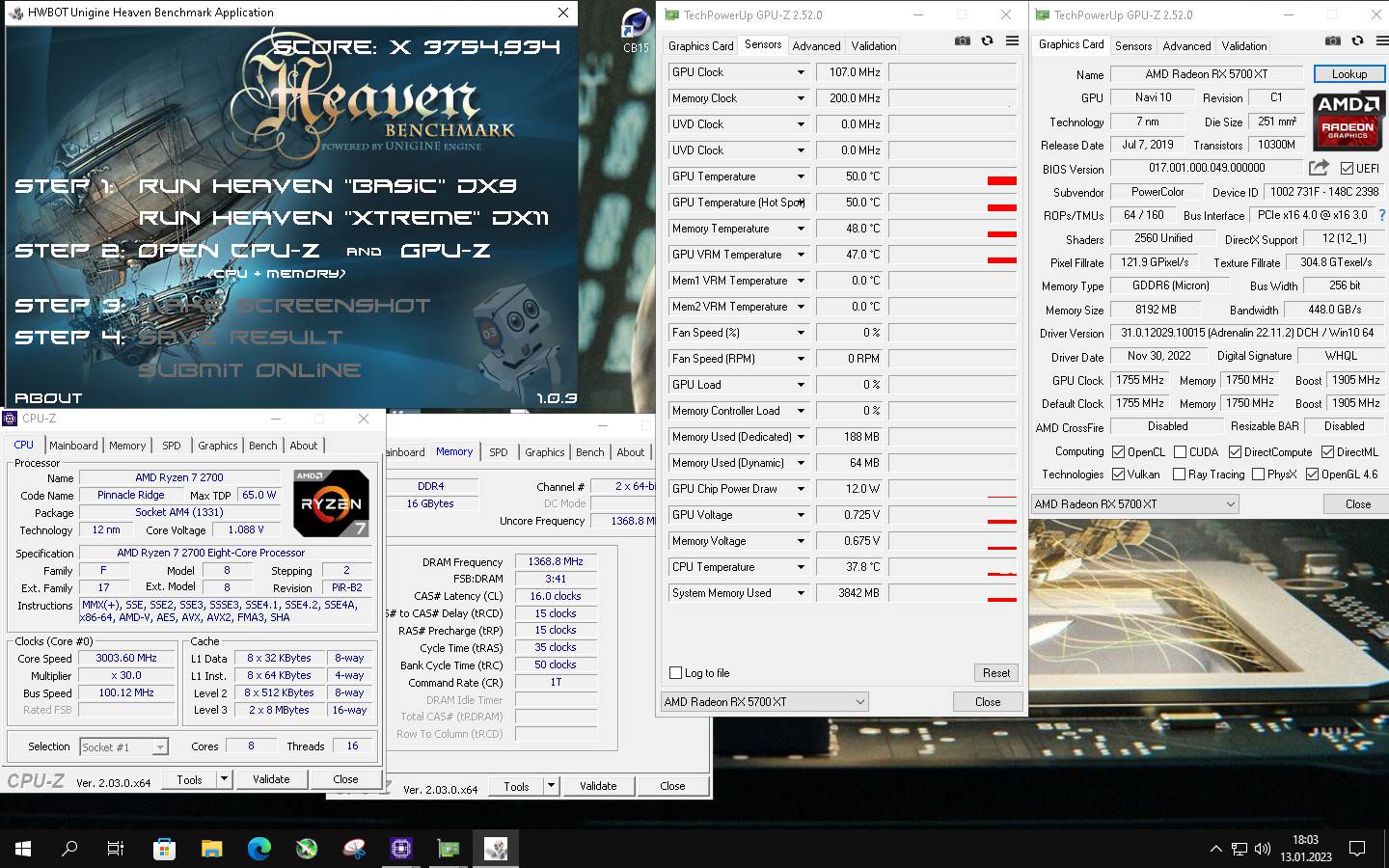Launch Microsoft Edge from taskbar
The width and height of the screenshot is (1389, 868).
click(259, 849)
